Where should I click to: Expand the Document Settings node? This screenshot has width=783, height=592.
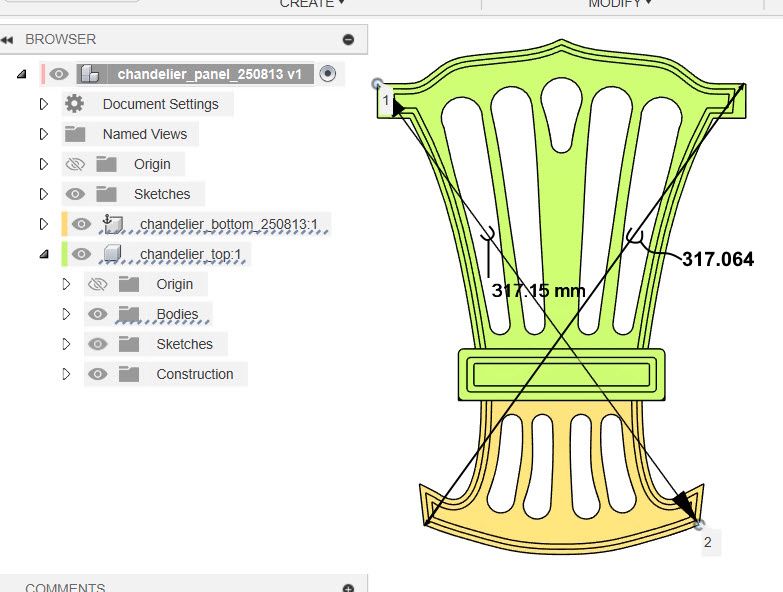pyautogui.click(x=43, y=104)
